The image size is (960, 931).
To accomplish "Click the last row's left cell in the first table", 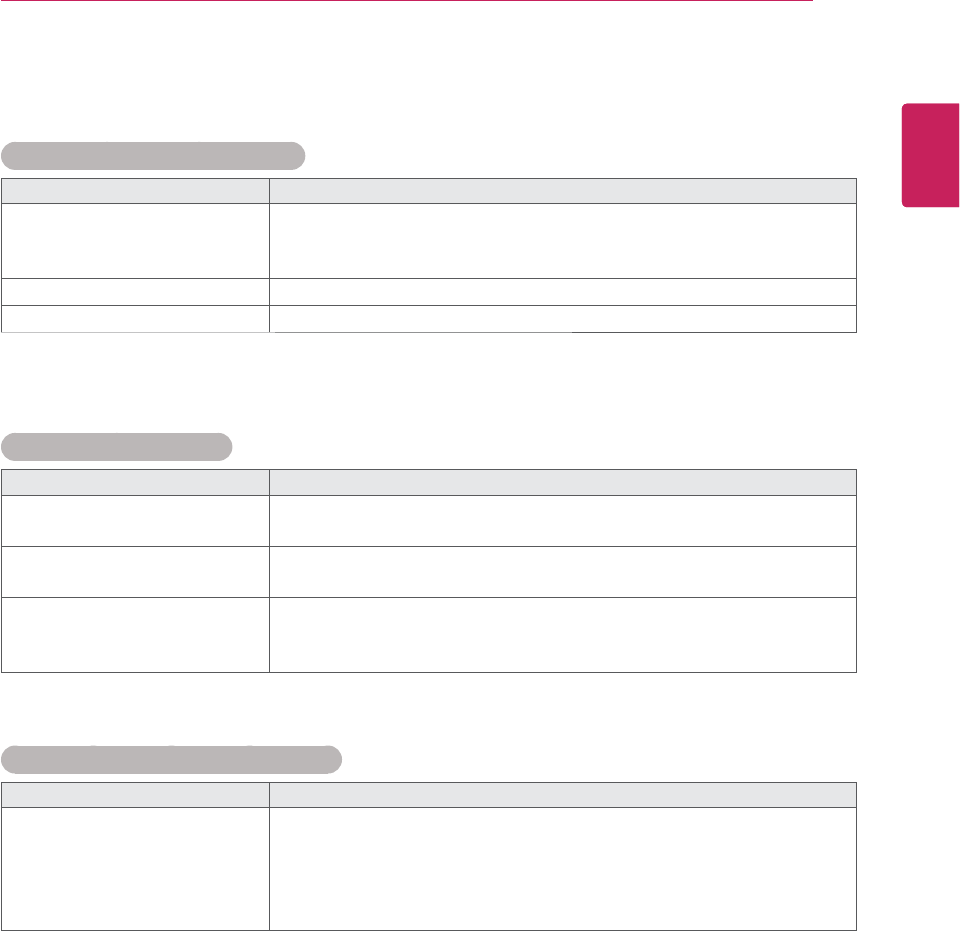I will [136, 318].
